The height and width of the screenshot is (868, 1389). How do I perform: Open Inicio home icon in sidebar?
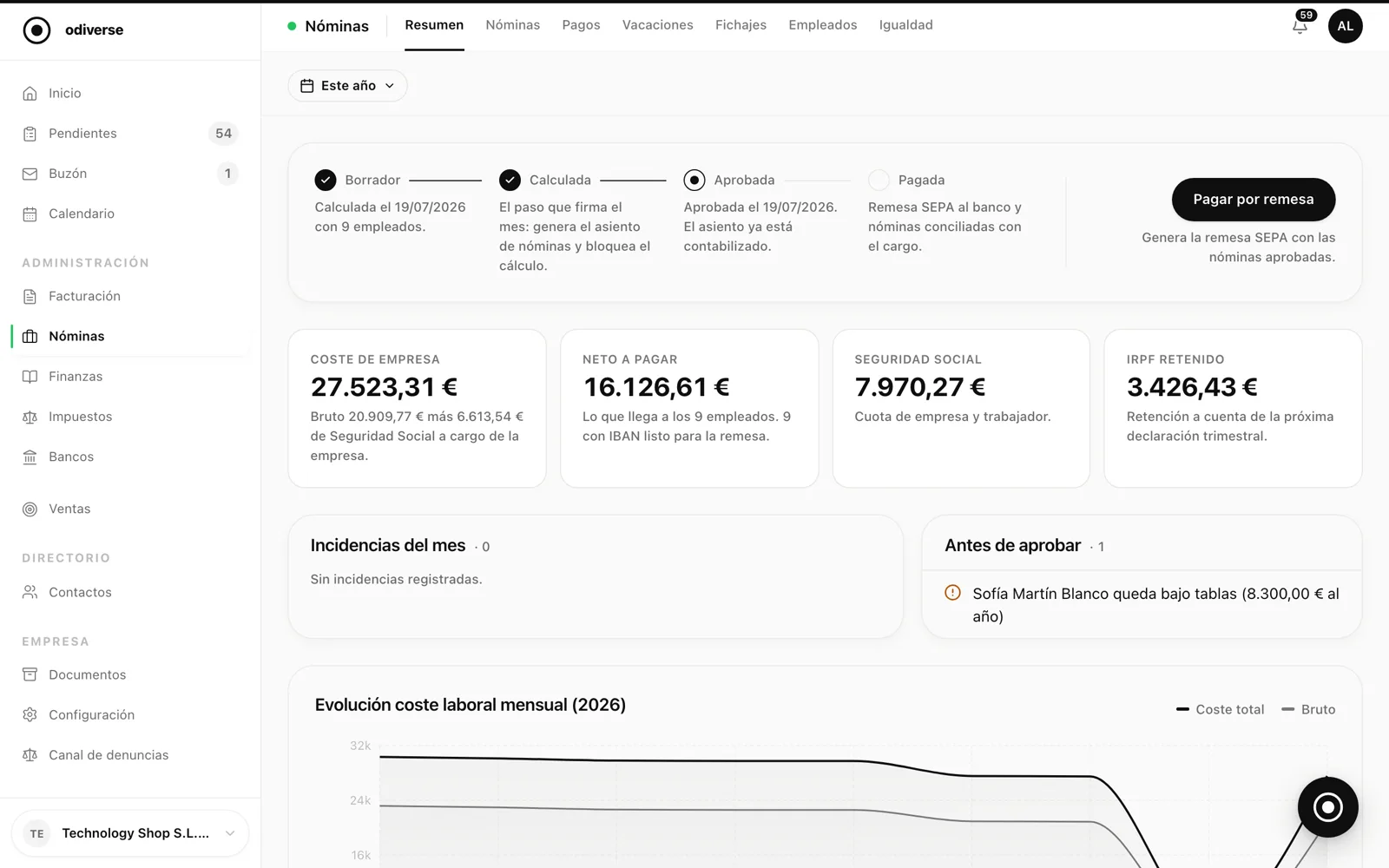[30, 94]
